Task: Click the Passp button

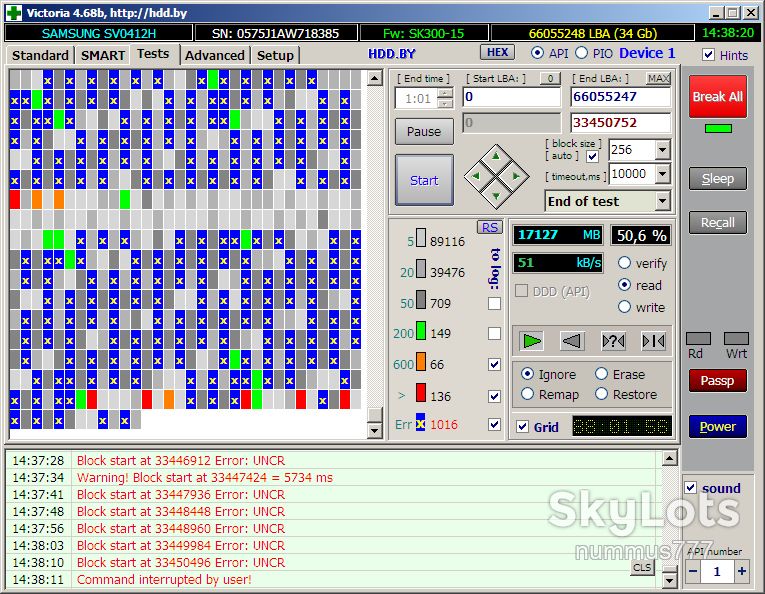Action: click(x=718, y=380)
